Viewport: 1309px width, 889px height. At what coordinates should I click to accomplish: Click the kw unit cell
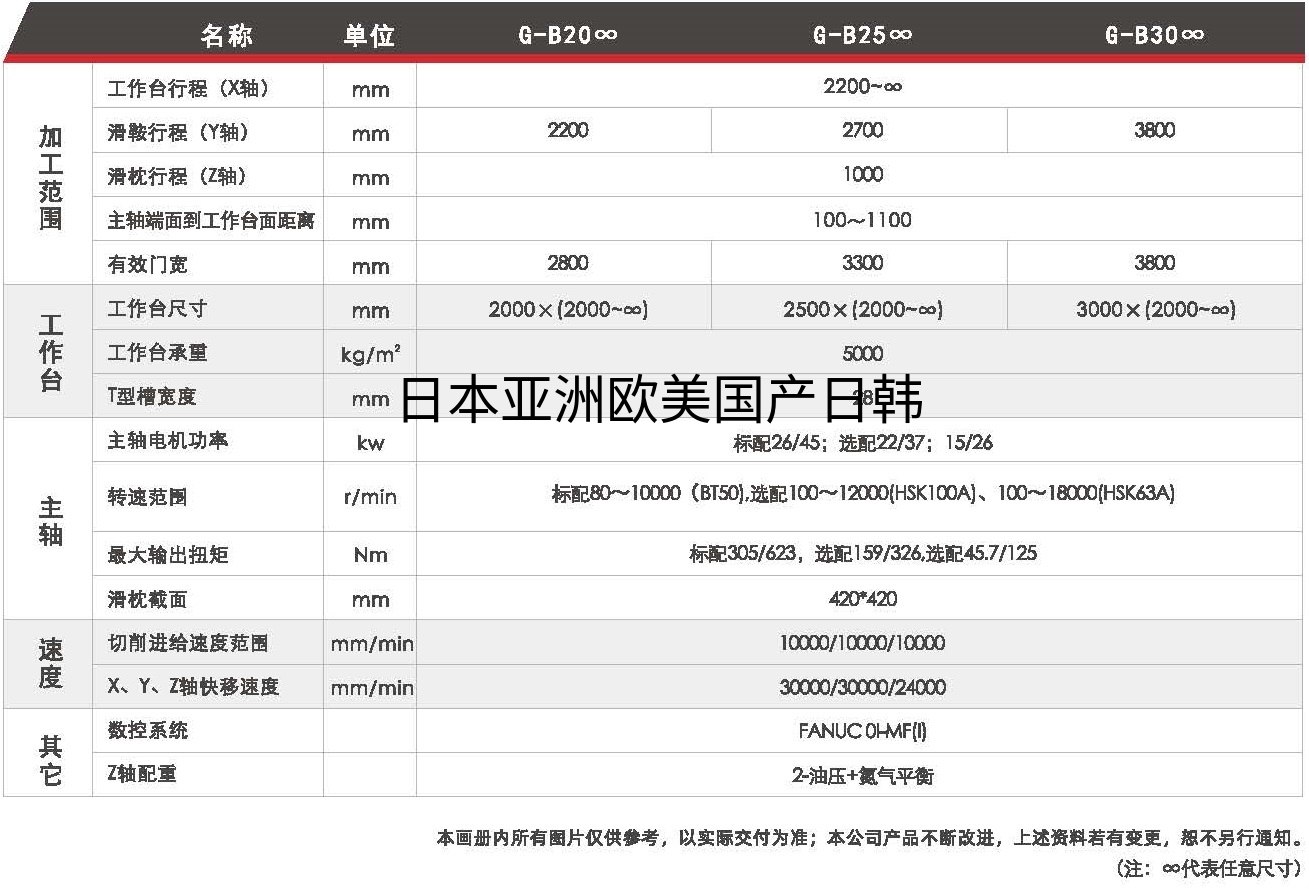click(x=370, y=442)
